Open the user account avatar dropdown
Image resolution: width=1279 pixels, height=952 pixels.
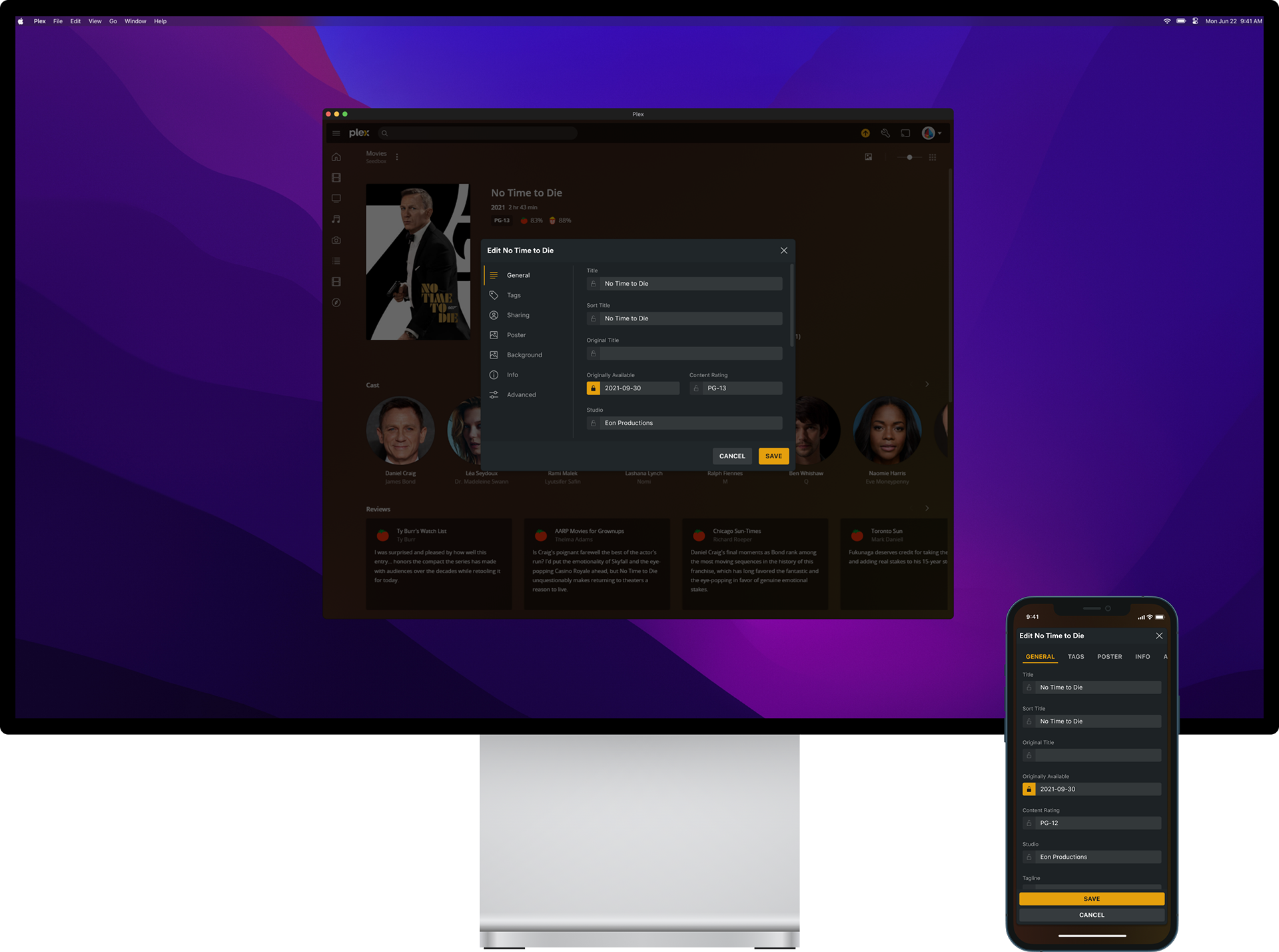[931, 133]
